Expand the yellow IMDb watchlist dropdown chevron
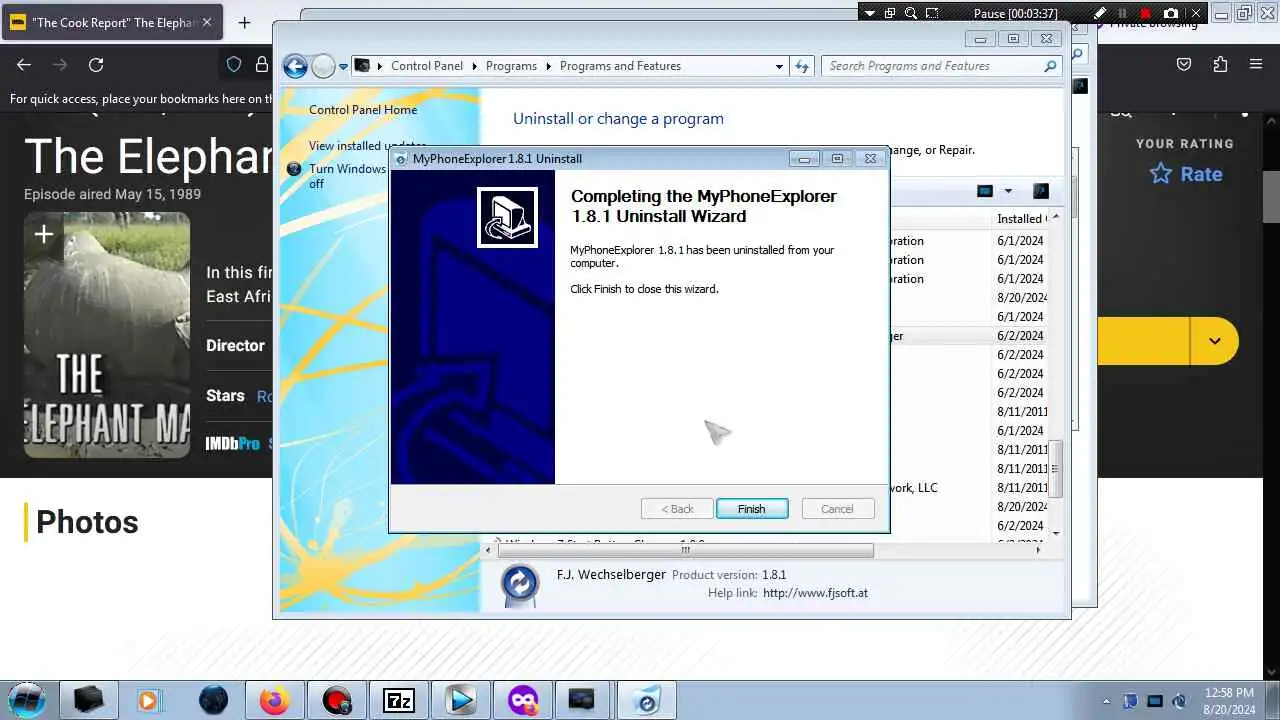Image resolution: width=1280 pixels, height=720 pixels. coord(1214,341)
